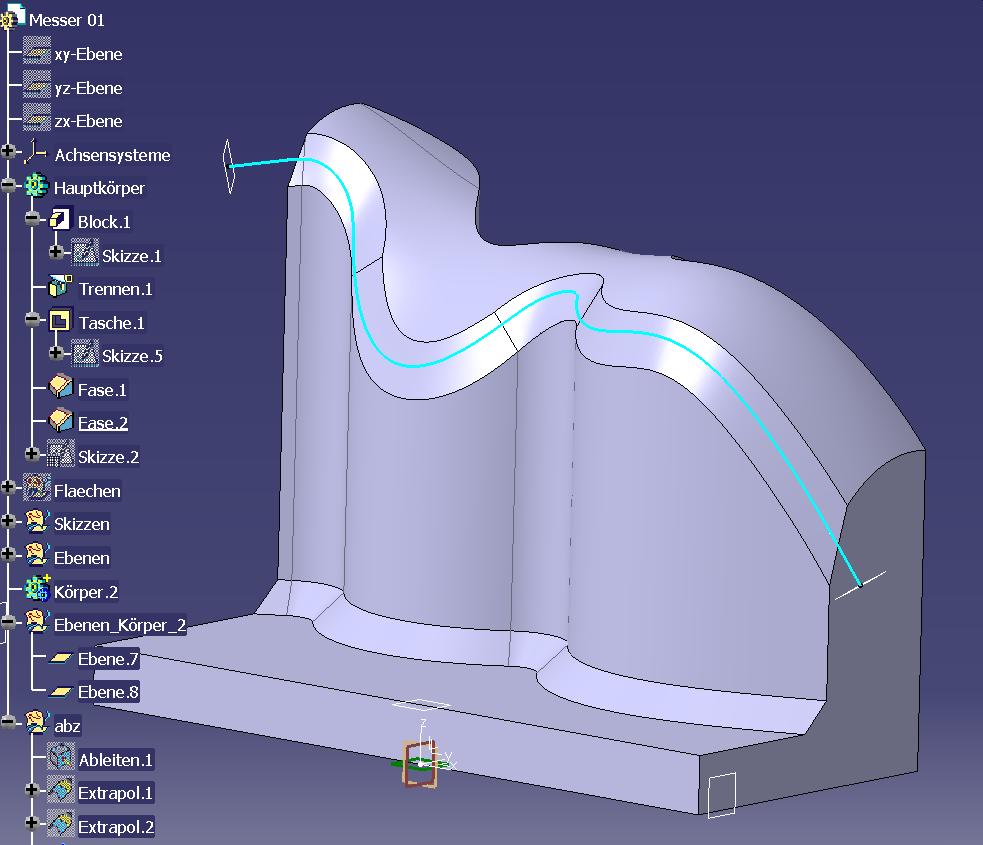This screenshot has width=983, height=845.
Task: Expand the Skizze.5 node
Action: [x=56, y=353]
